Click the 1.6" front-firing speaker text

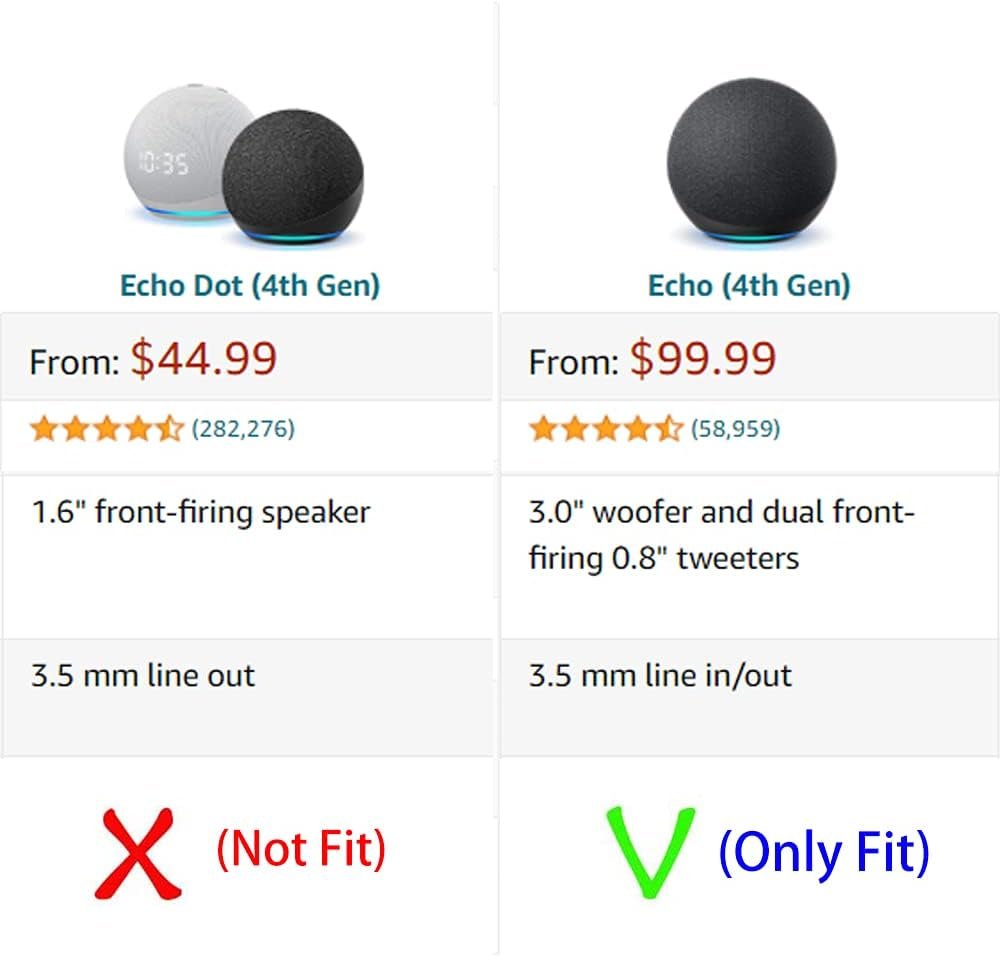(x=200, y=513)
